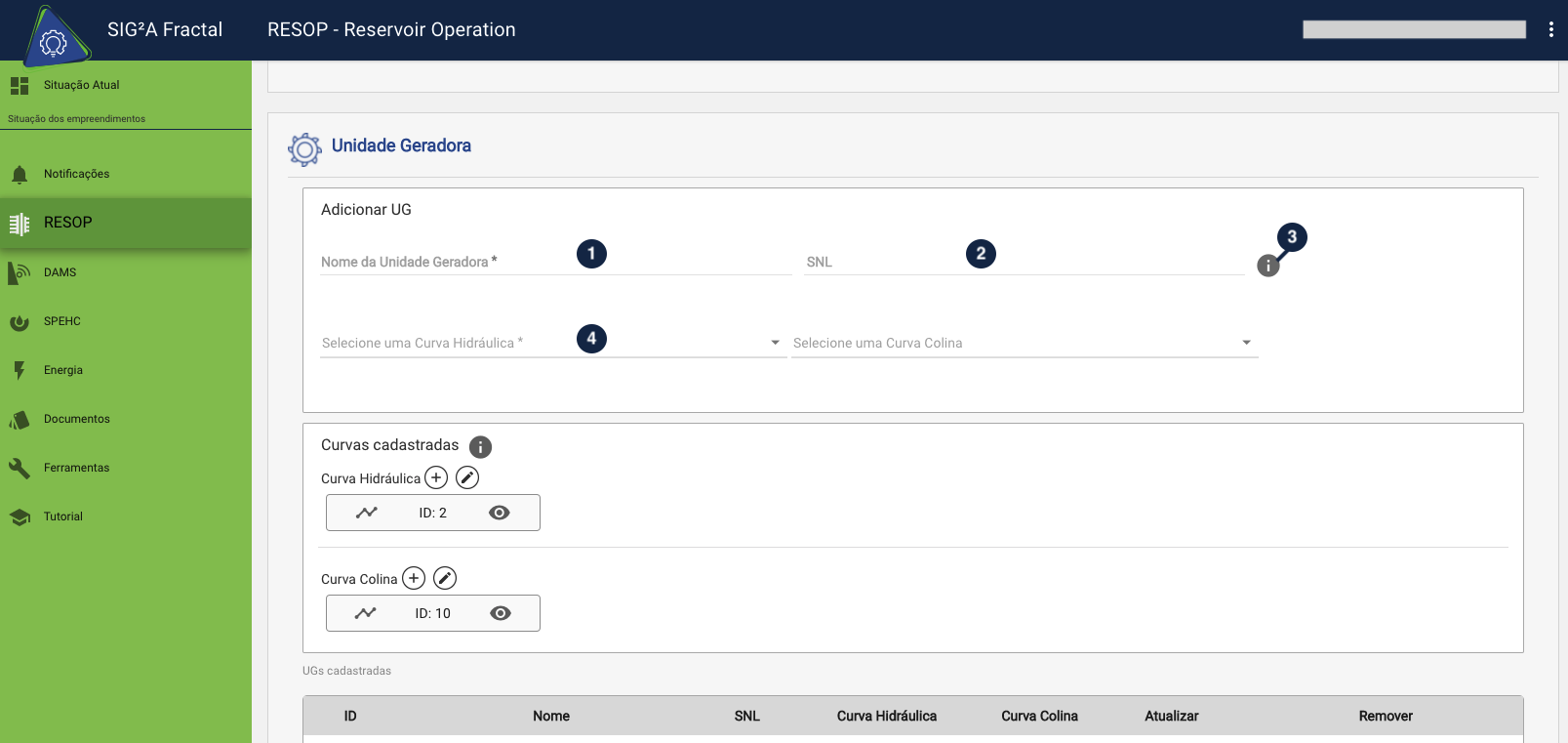Viewport: 1568px width, 743px height.
Task: Expand the Curva Hidráulica dropdown
Action: click(x=775, y=343)
